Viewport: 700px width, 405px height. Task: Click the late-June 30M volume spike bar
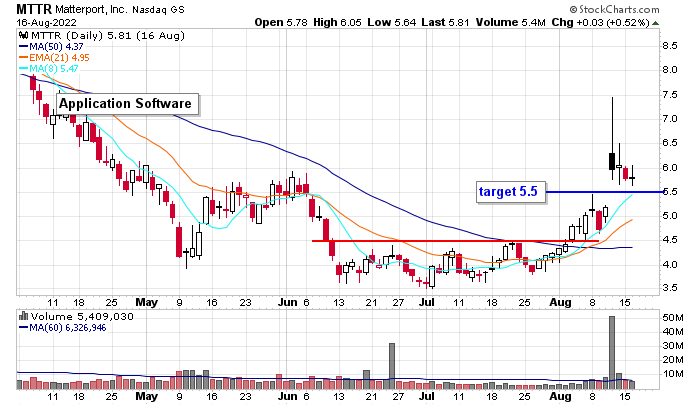coord(392,366)
